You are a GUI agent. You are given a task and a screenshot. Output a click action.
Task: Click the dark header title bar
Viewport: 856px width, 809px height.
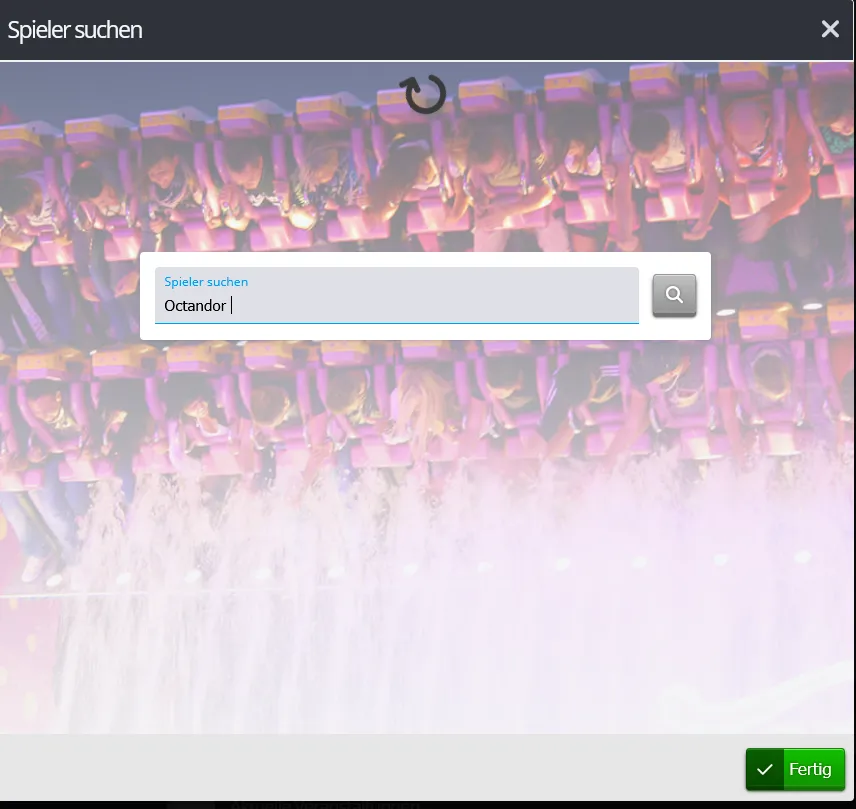pos(450,30)
